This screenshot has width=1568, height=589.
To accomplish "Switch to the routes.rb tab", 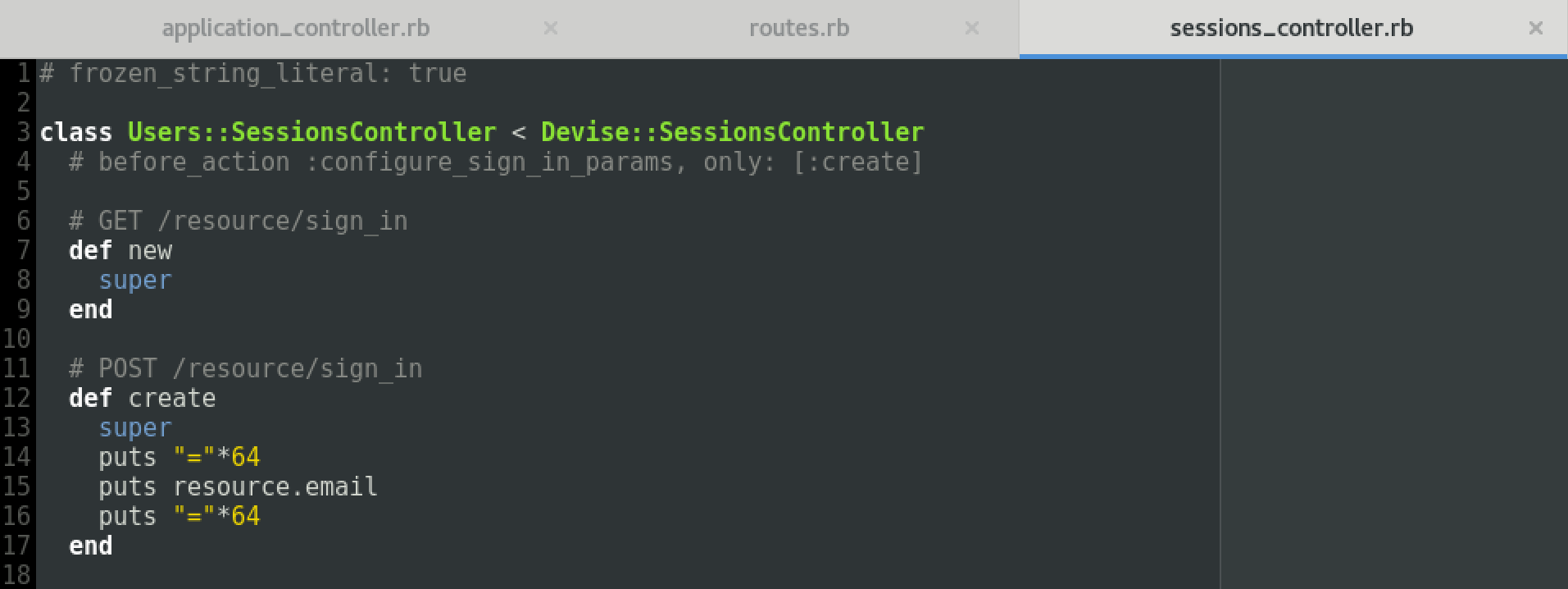I will point(798,29).
